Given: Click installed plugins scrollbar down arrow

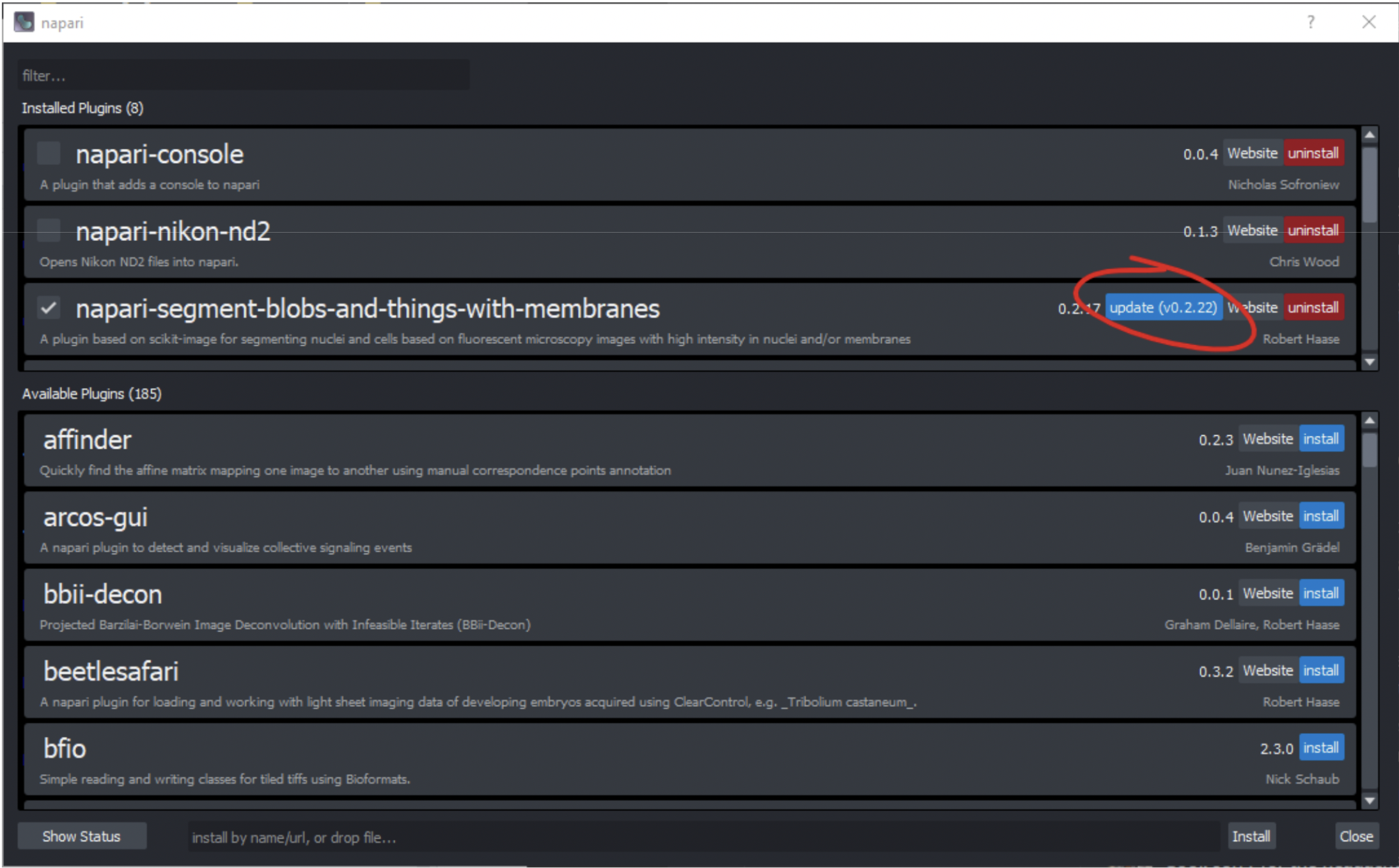Looking at the screenshot, I should click(x=1370, y=362).
